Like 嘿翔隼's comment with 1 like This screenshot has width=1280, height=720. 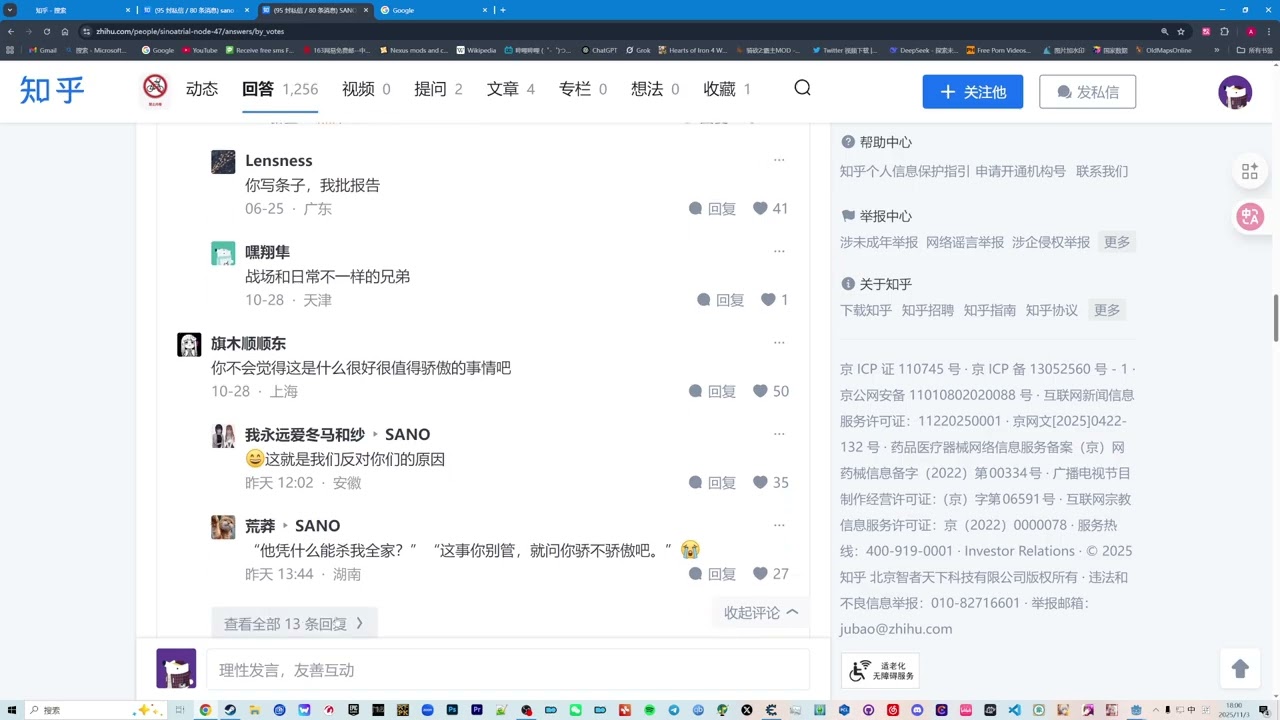(x=774, y=300)
